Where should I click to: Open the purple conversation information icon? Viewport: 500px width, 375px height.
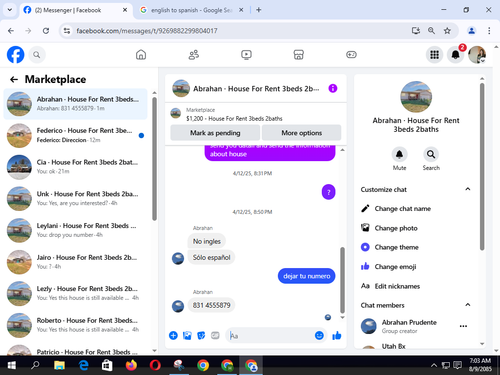(333, 88)
